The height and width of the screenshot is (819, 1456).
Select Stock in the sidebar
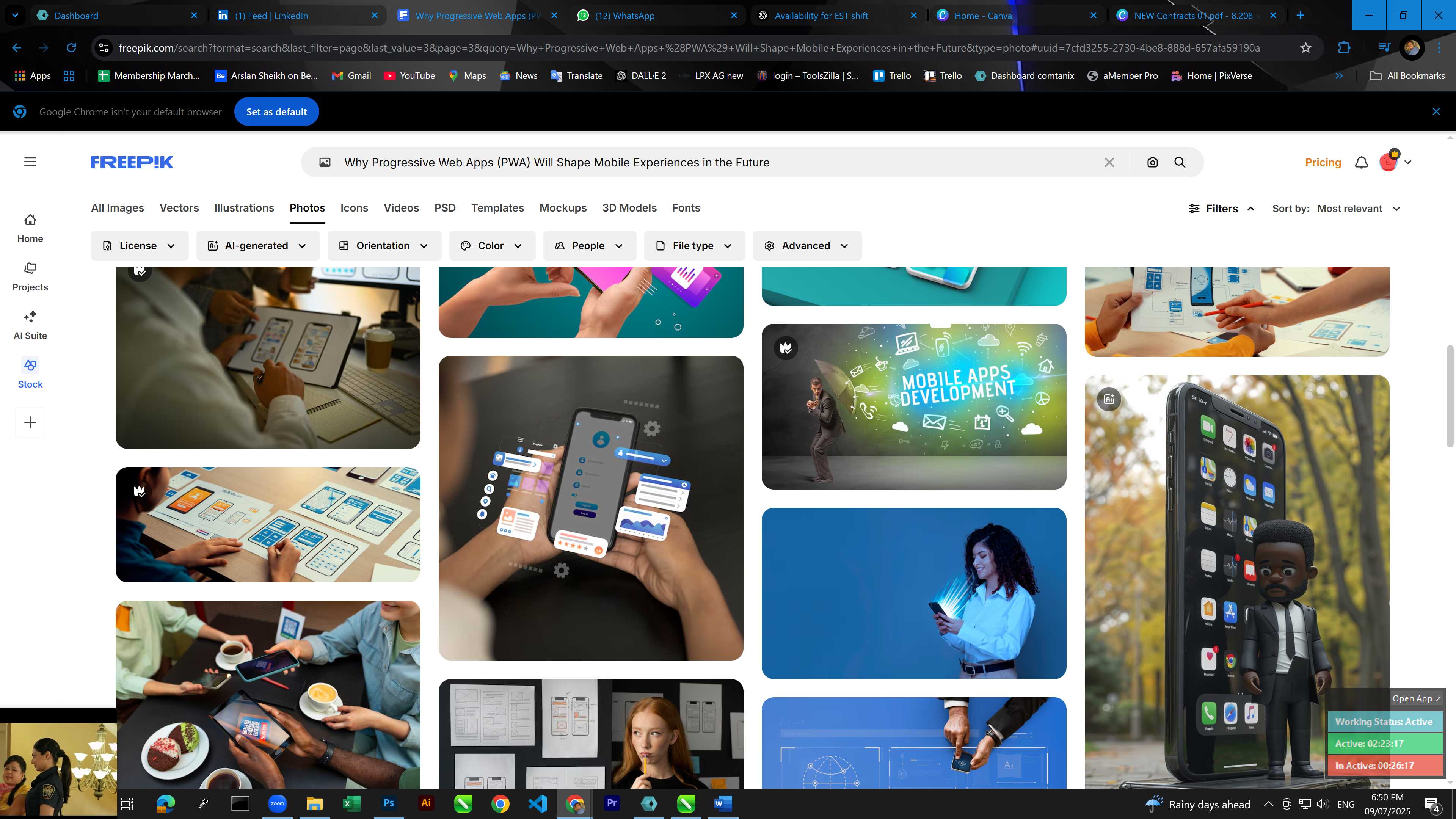30,373
